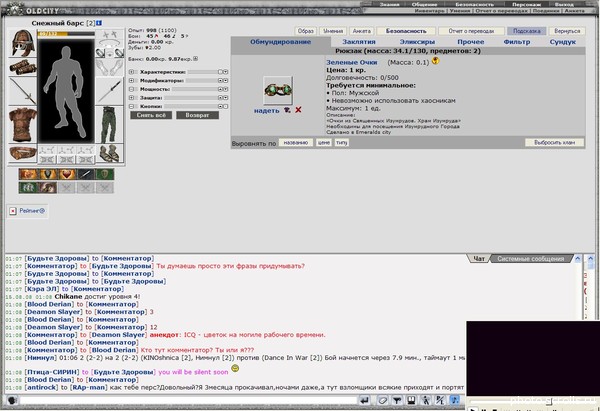Click the empty earrings slot
600x411 pixels.
pos(110,34)
